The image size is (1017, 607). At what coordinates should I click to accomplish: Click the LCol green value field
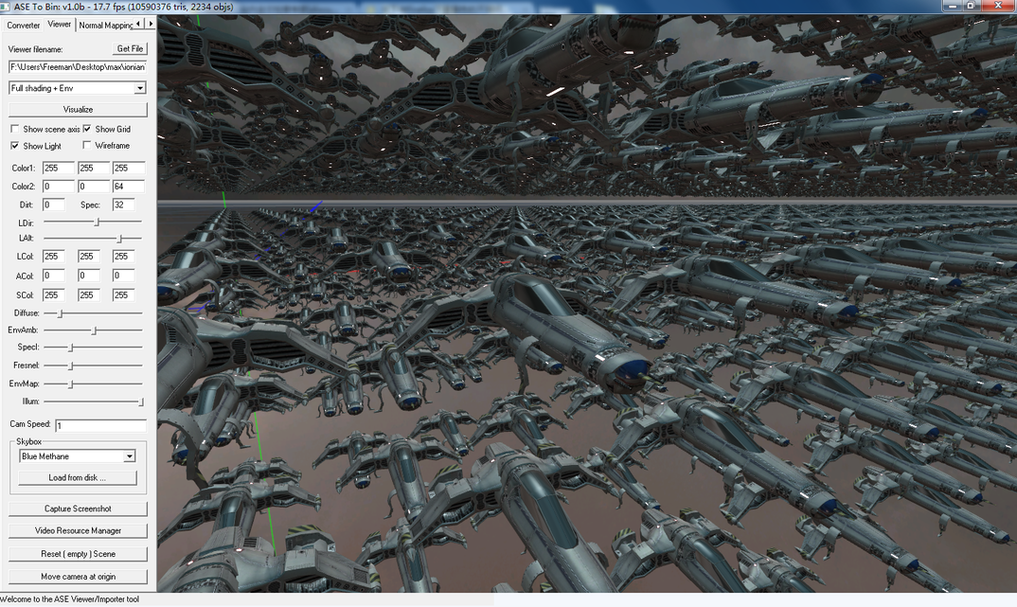tap(88, 257)
